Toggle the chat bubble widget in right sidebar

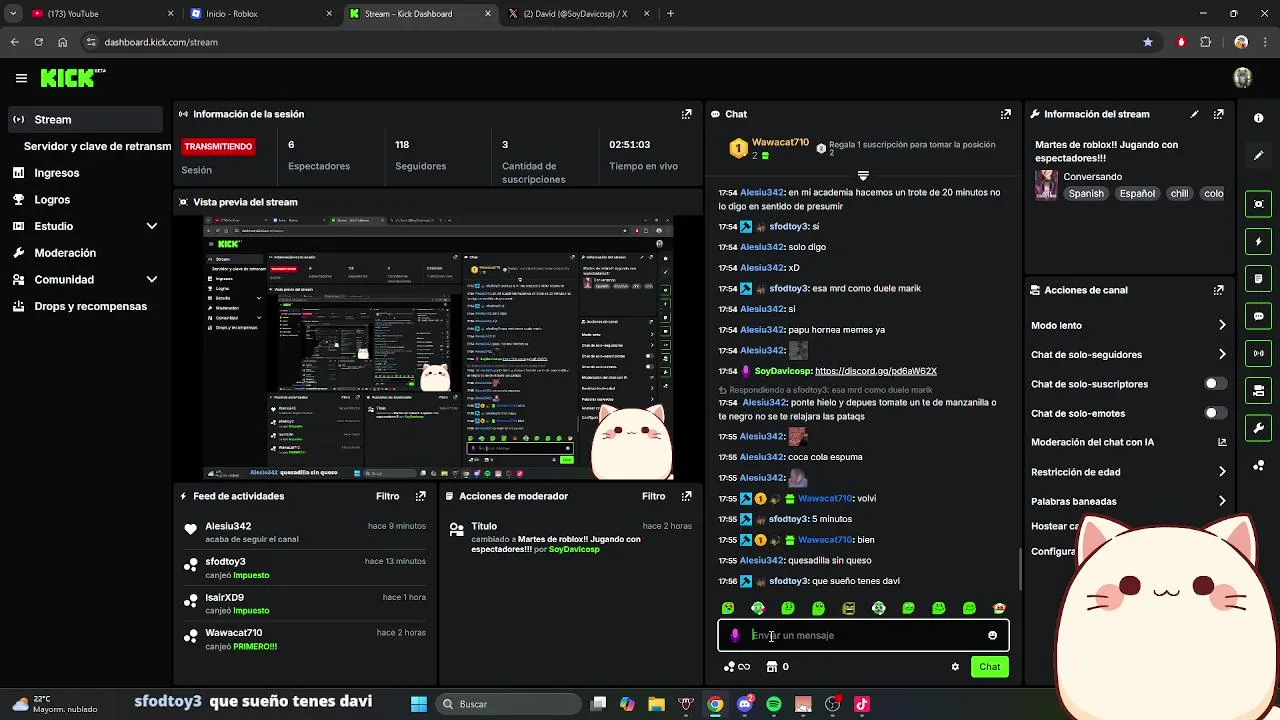[1259, 316]
